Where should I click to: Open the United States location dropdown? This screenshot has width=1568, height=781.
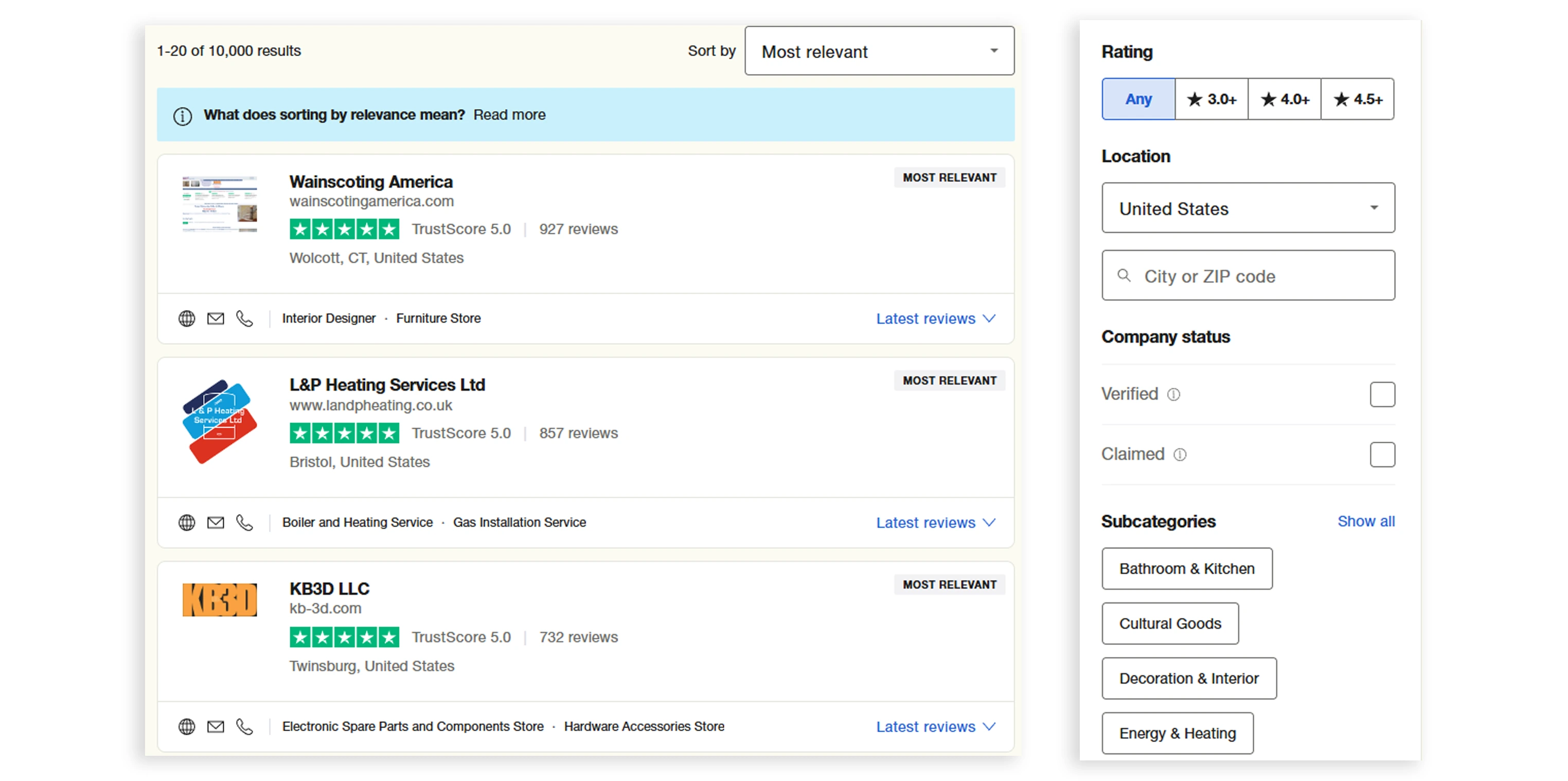tap(1248, 208)
